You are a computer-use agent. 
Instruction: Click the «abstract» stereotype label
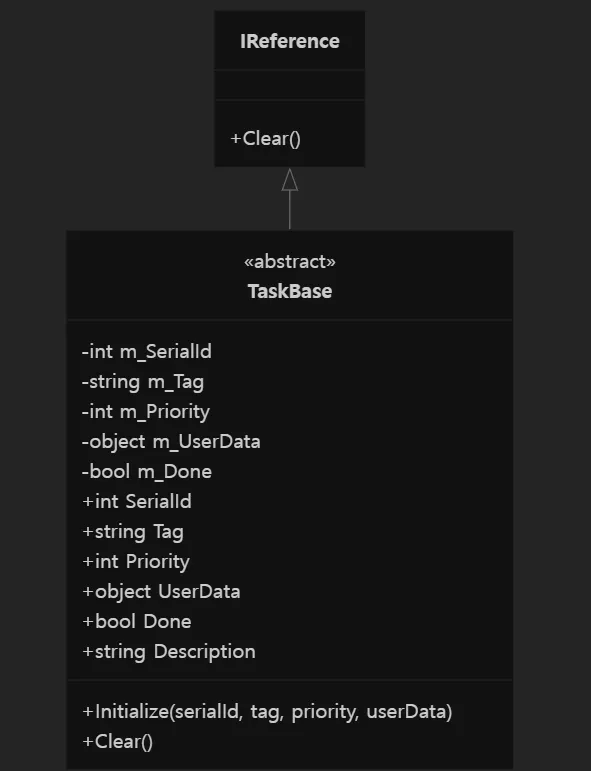click(x=290, y=262)
